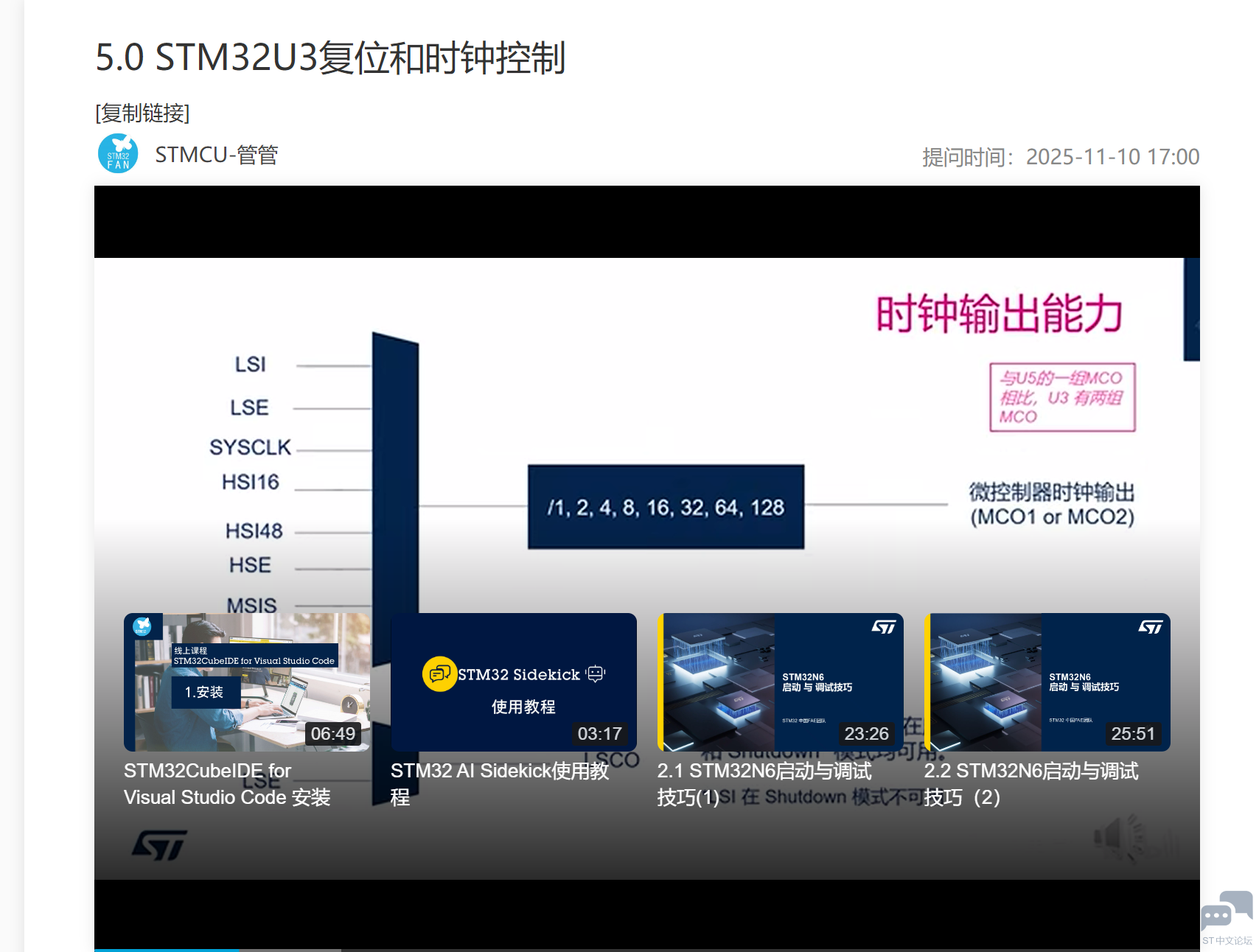Image resolution: width=1259 pixels, height=952 pixels.
Task: Click the STM32 FAN author avatar
Action: [118, 153]
